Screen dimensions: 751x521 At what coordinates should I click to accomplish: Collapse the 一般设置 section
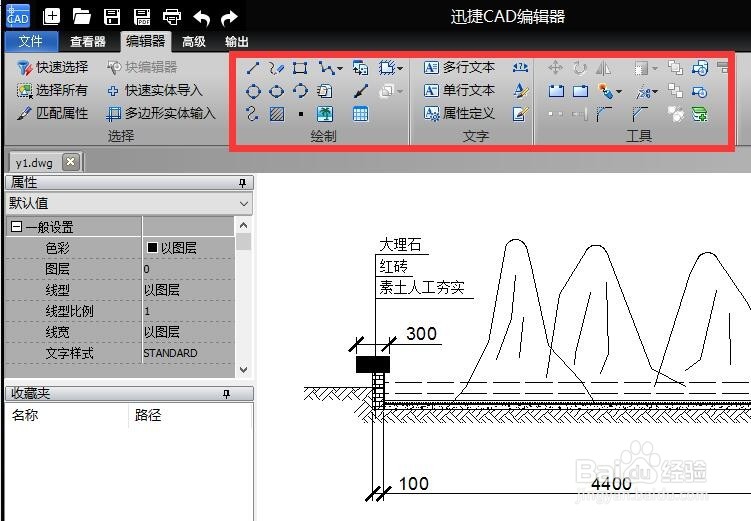16,226
